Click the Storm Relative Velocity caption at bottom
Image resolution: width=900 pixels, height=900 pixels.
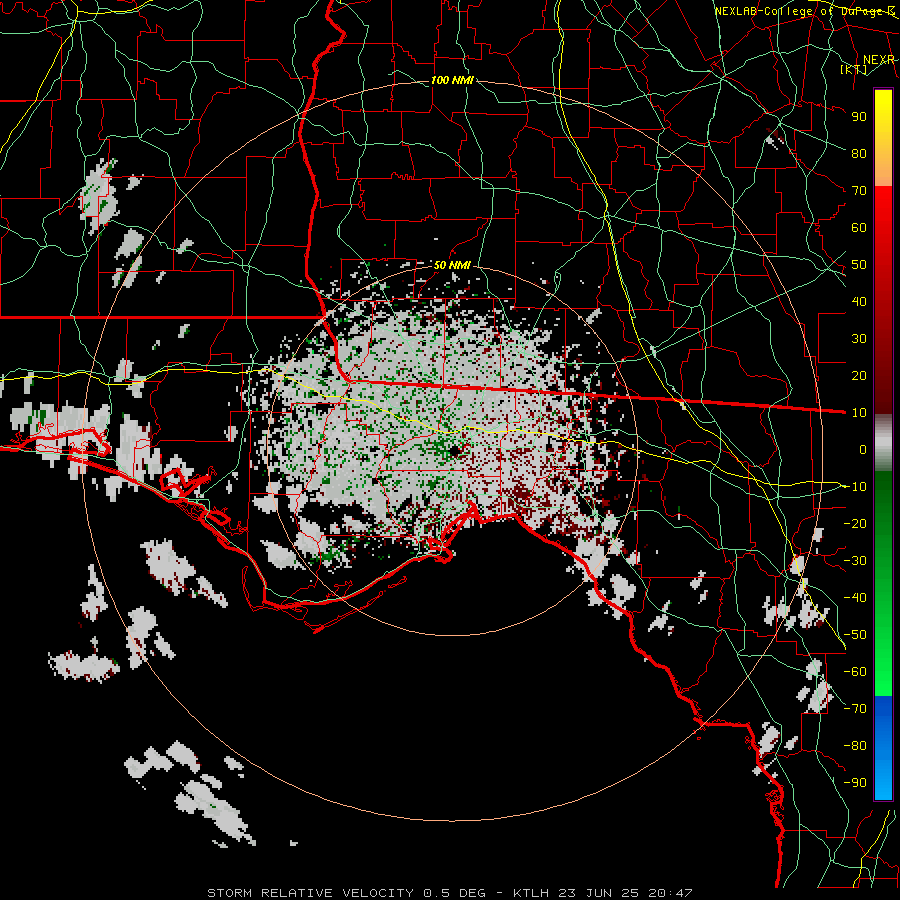(x=449, y=893)
